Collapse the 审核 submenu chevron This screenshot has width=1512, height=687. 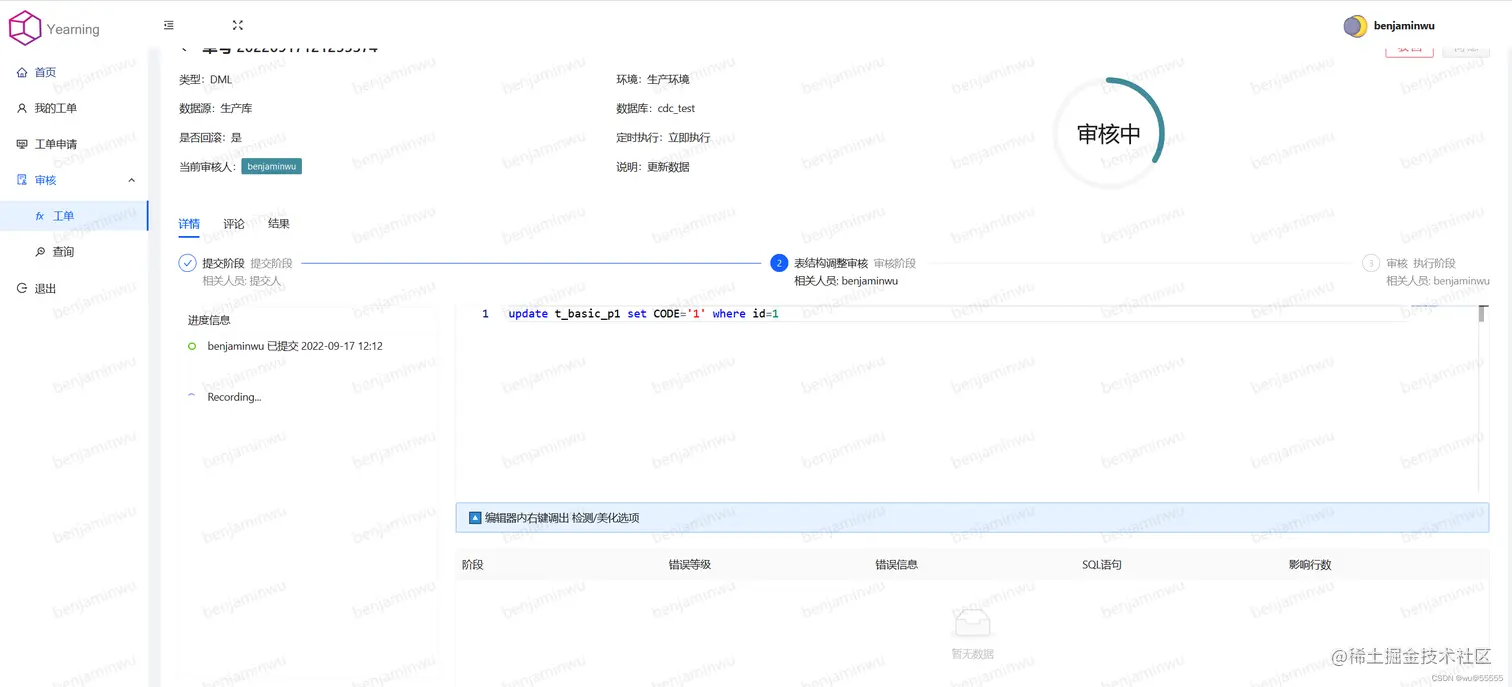(131, 180)
